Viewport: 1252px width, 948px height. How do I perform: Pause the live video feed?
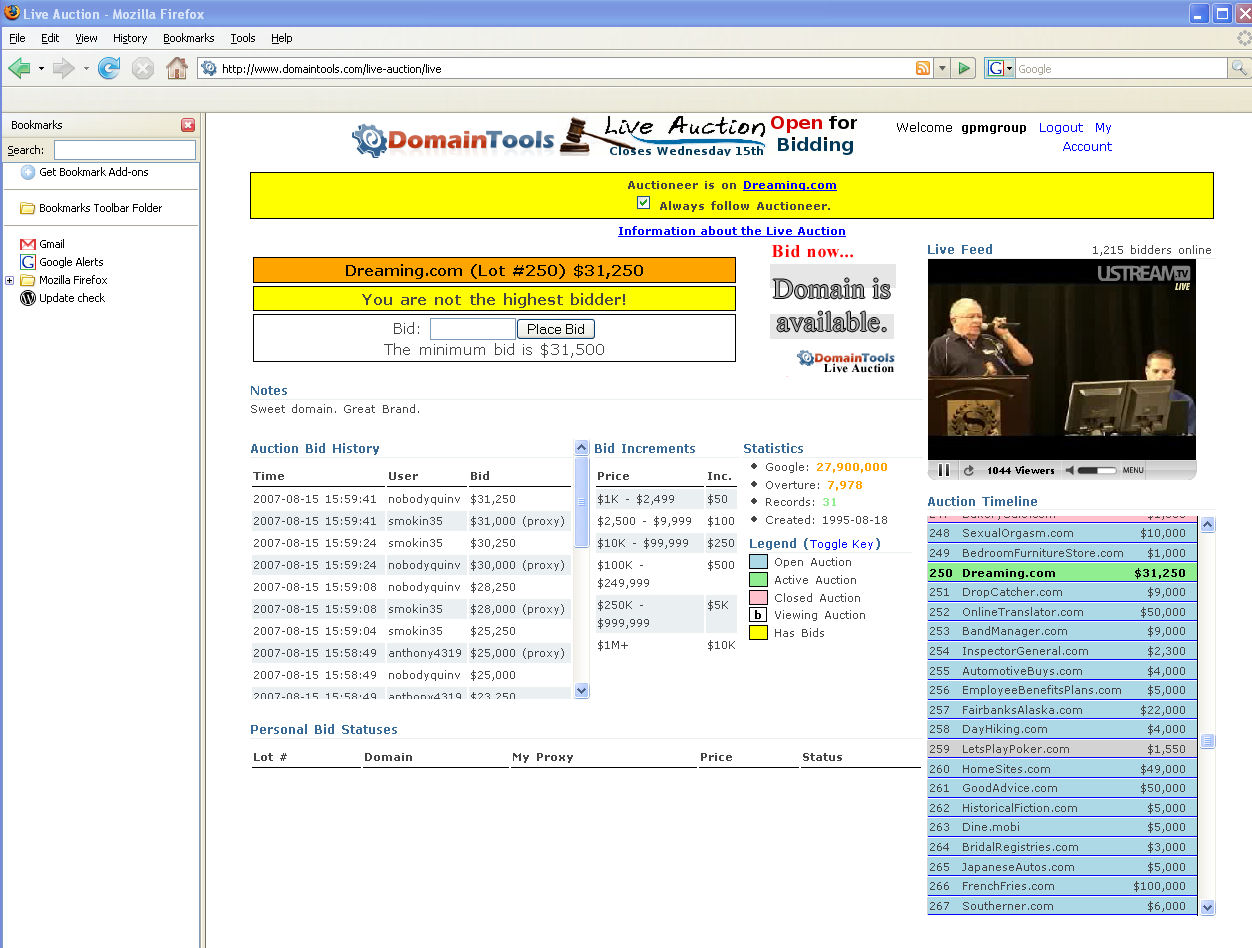click(943, 470)
